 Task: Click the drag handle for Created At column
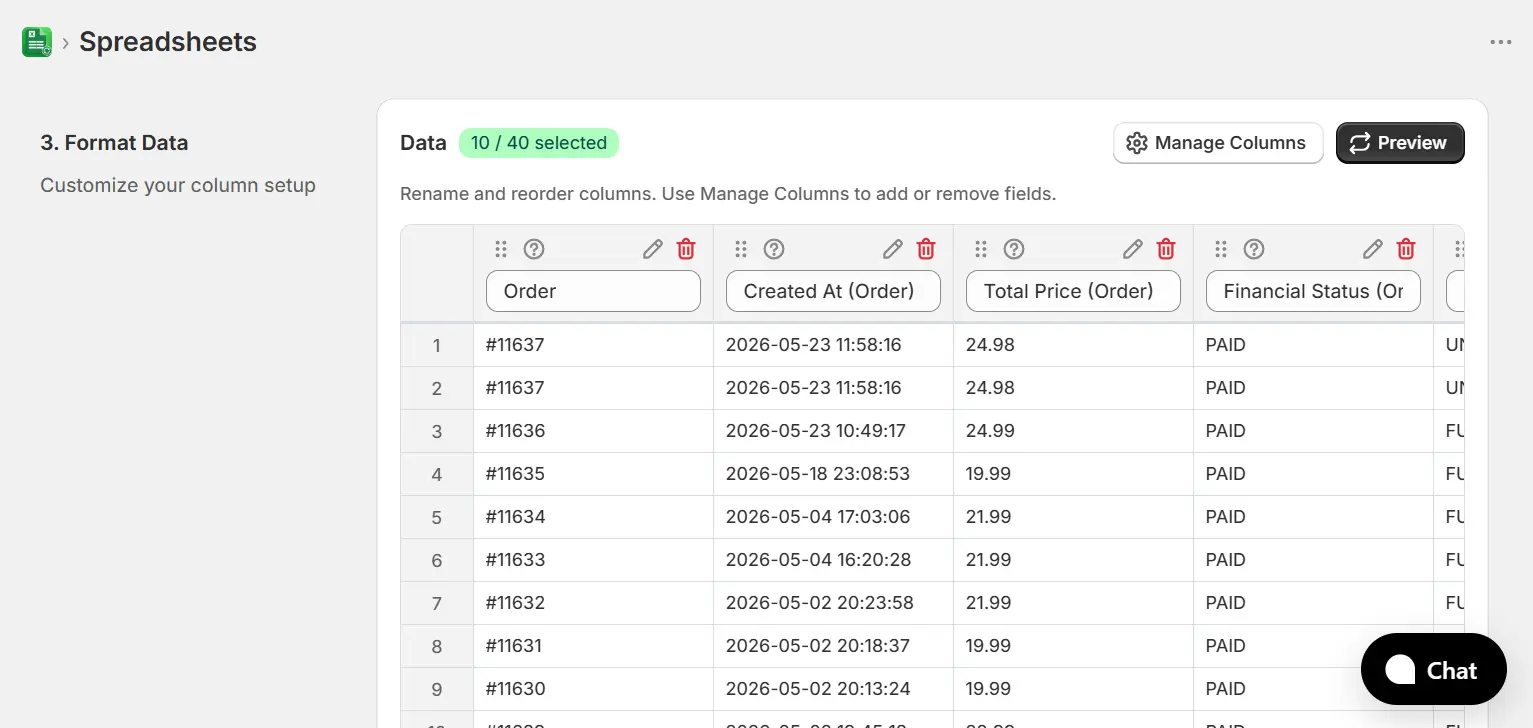tap(741, 249)
